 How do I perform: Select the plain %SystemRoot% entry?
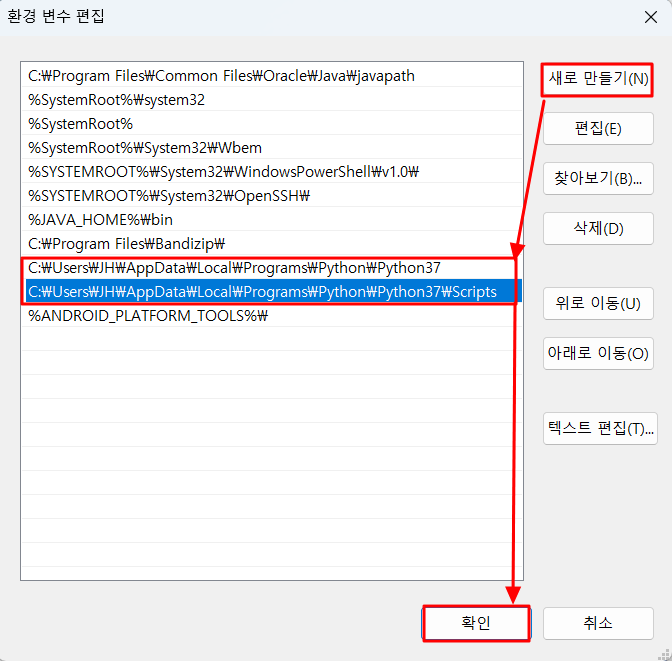coord(272,124)
